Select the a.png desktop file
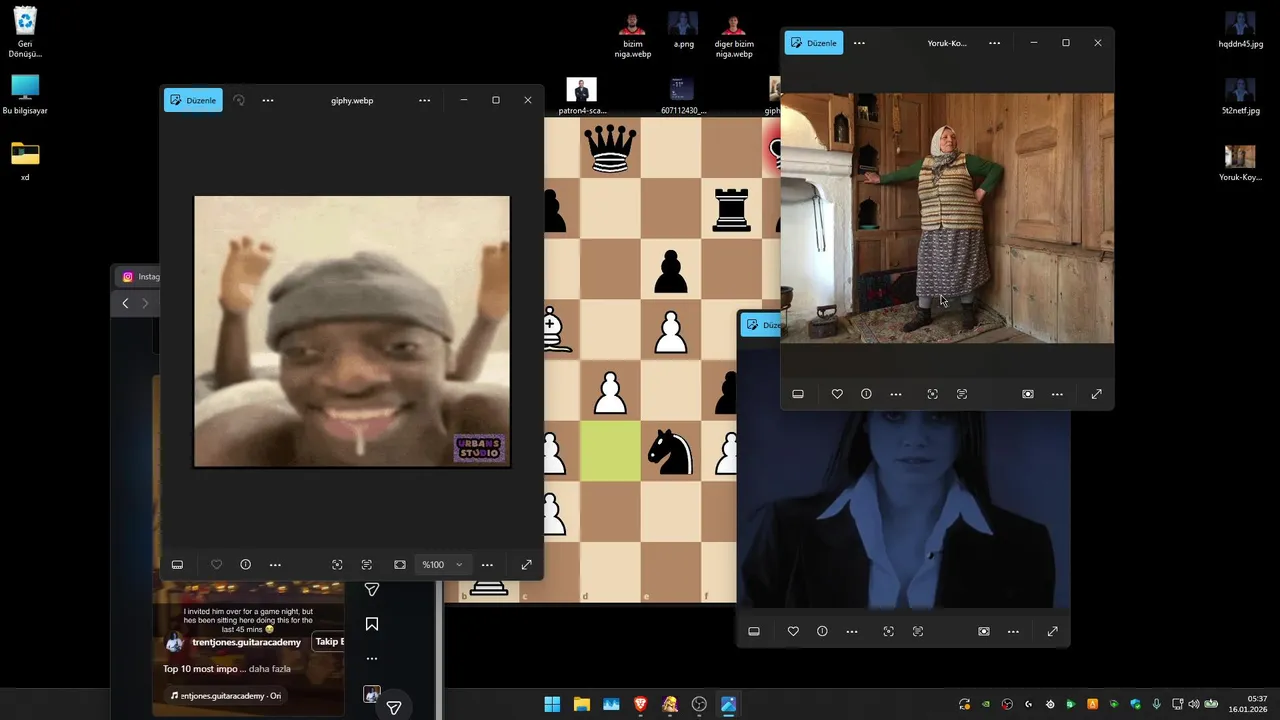 [x=683, y=32]
